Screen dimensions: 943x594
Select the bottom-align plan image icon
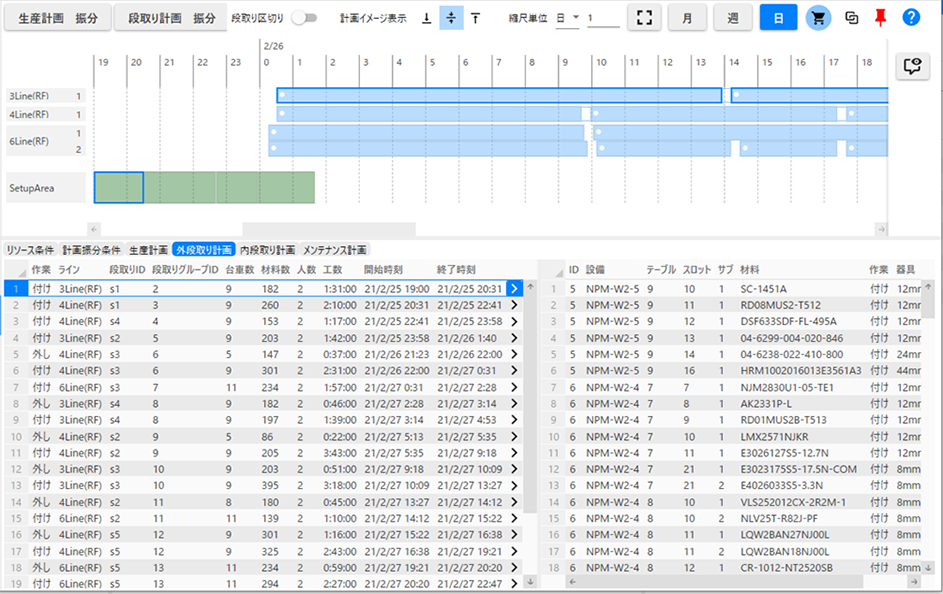pos(426,18)
